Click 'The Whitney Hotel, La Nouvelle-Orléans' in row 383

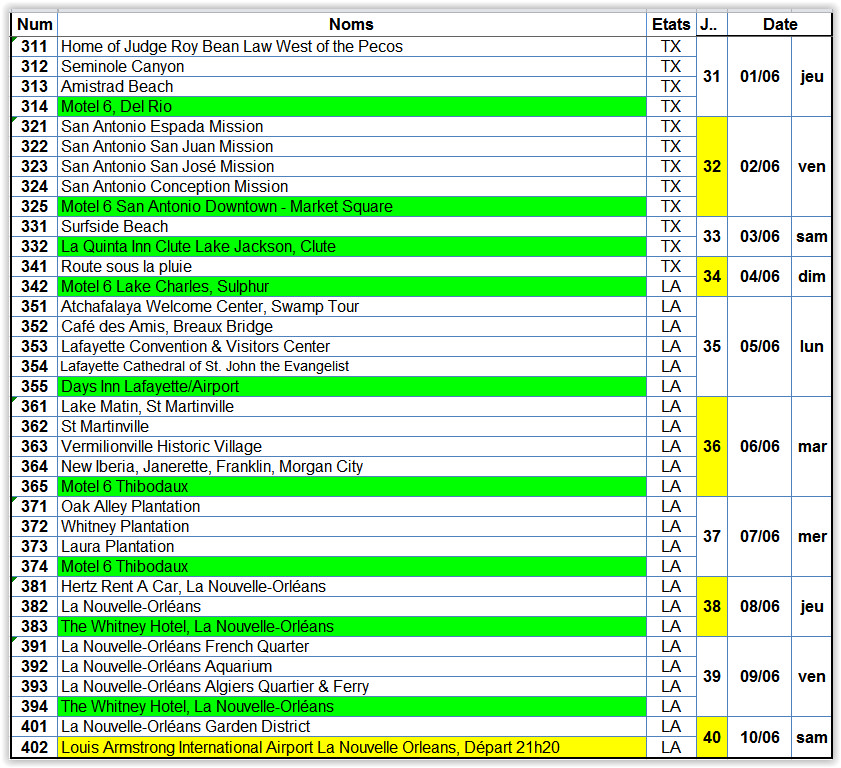click(x=352, y=626)
